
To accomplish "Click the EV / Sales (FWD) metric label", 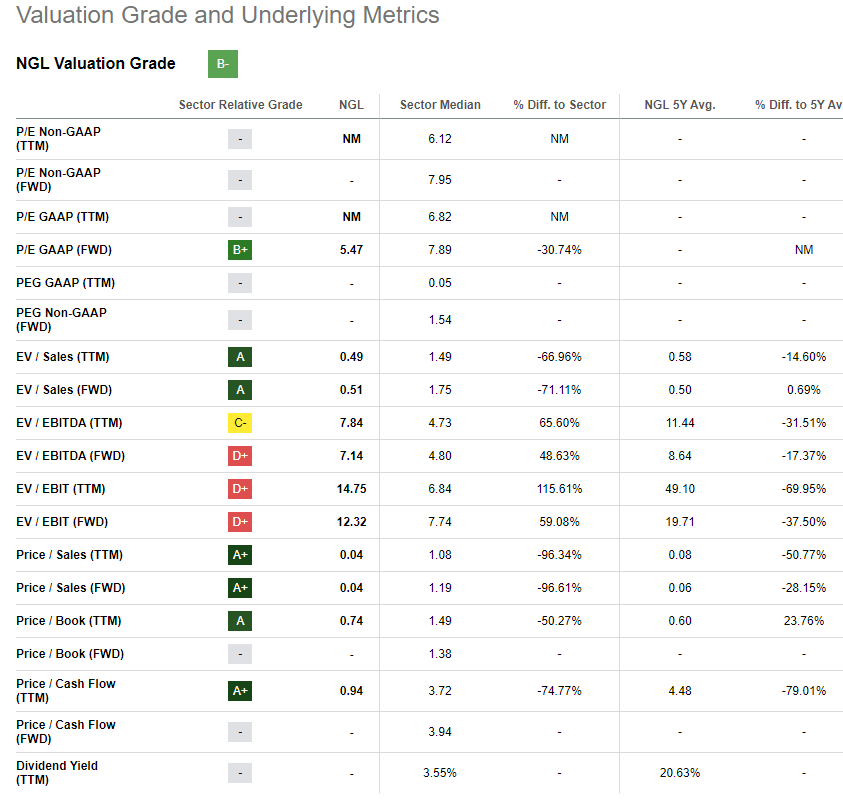I will tap(62, 390).
